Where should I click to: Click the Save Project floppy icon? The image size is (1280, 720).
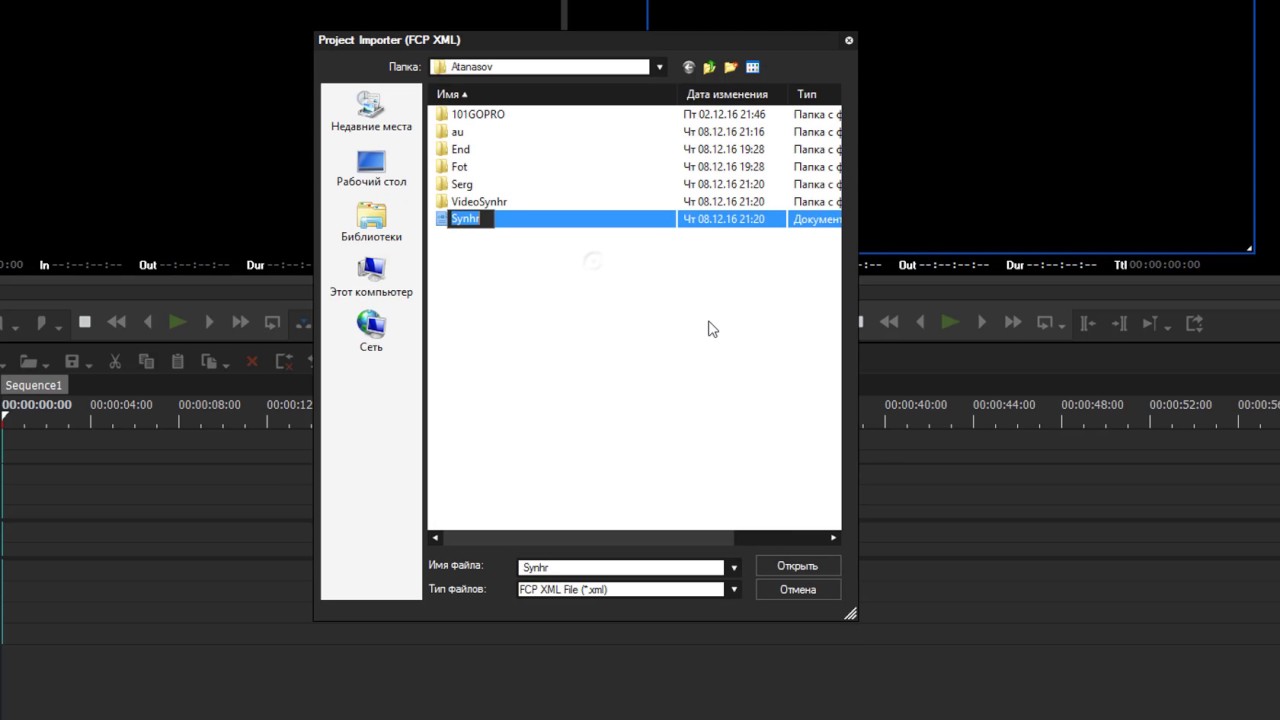point(72,361)
